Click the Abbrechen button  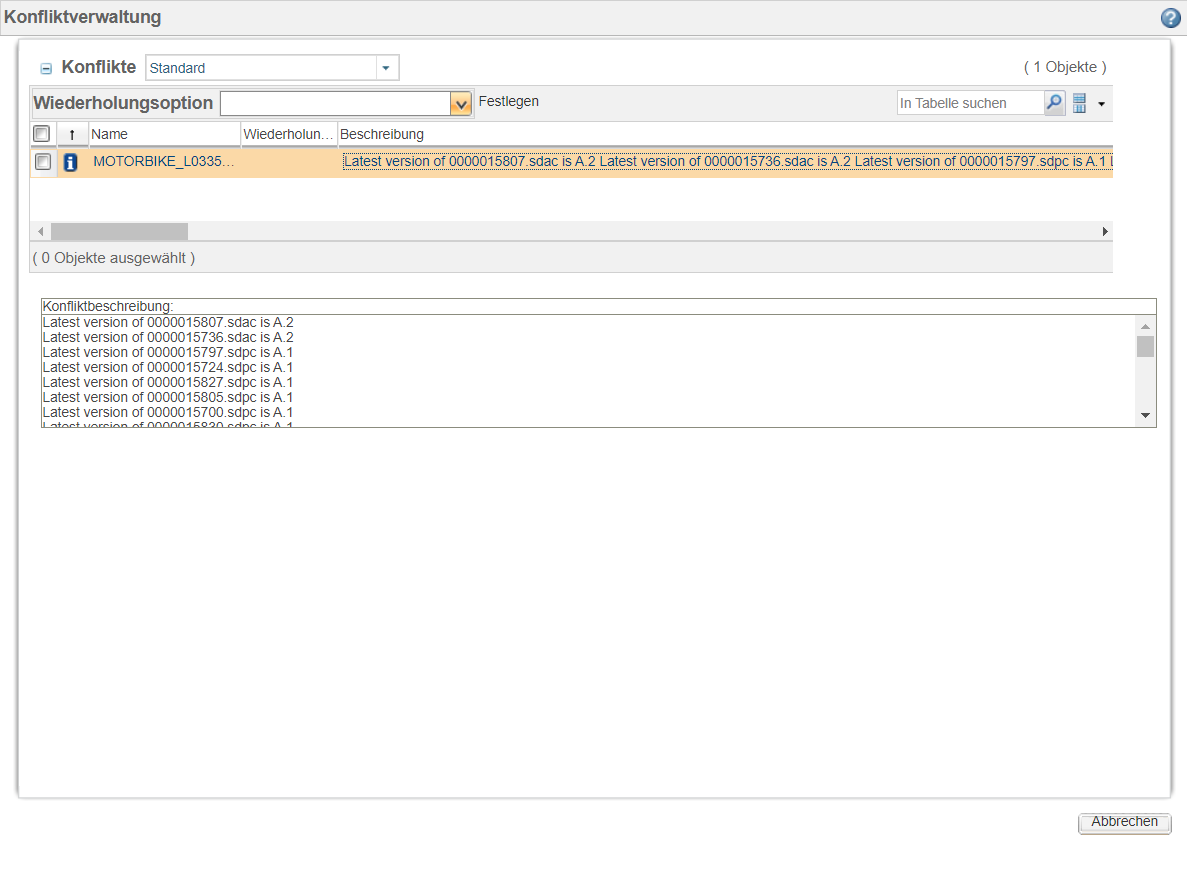pyautogui.click(x=1124, y=823)
